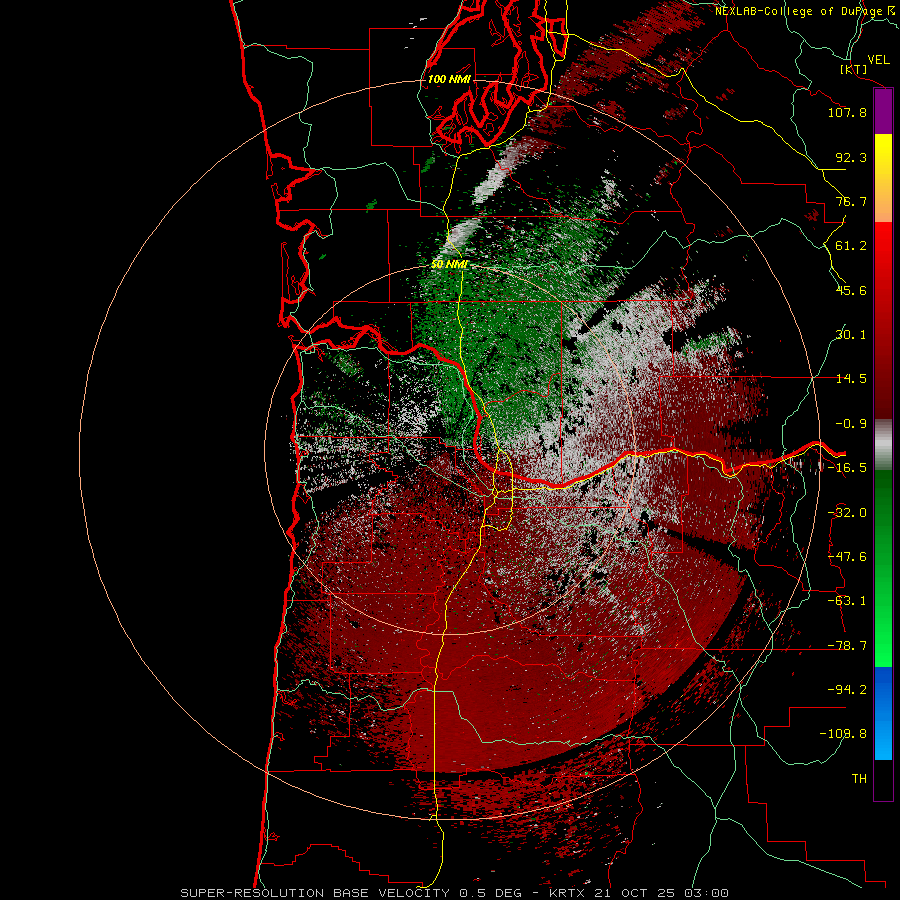Select the -16.5 legend value
Screen dimensions: 900x900
coord(847,468)
